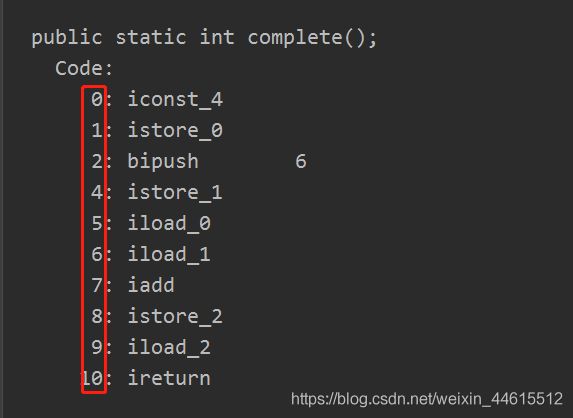Click the public keyword in signature

coord(67,38)
